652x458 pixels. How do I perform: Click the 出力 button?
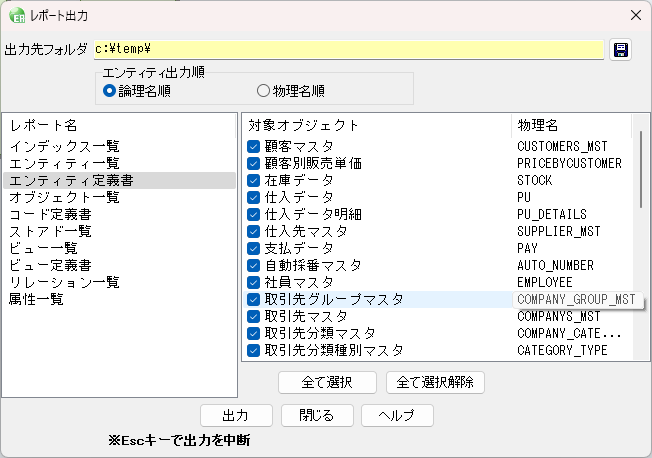pos(236,415)
